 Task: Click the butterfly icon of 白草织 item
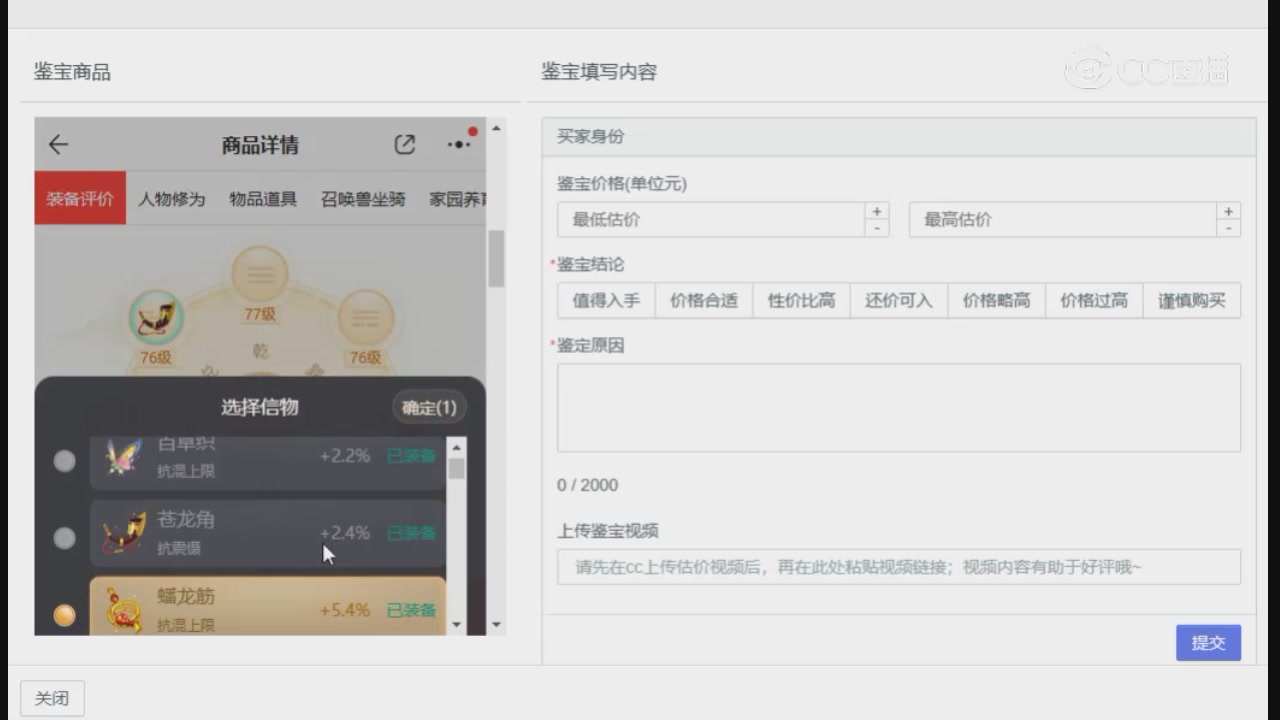click(124, 458)
